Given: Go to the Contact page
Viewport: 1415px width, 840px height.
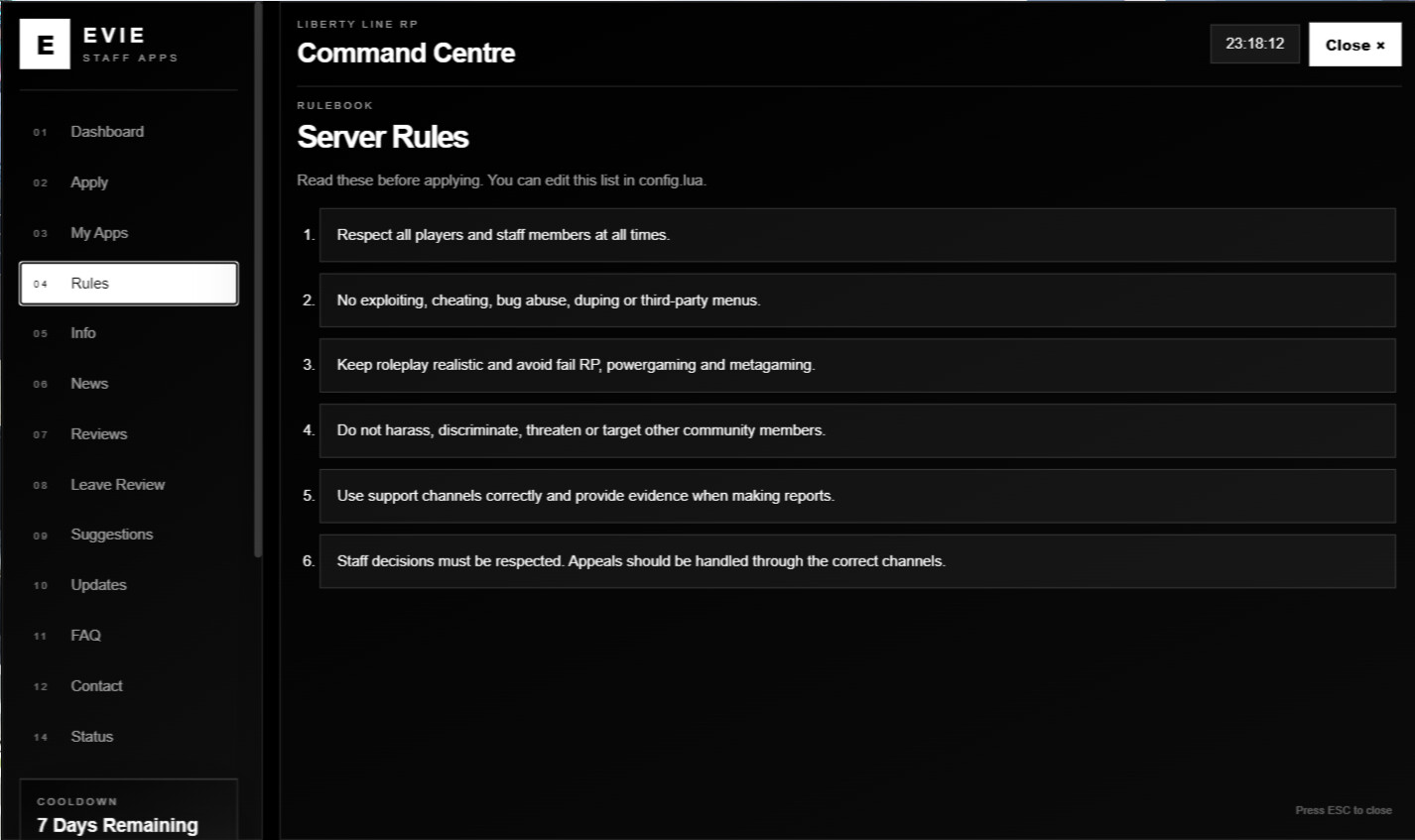Looking at the screenshot, I should click(x=129, y=686).
